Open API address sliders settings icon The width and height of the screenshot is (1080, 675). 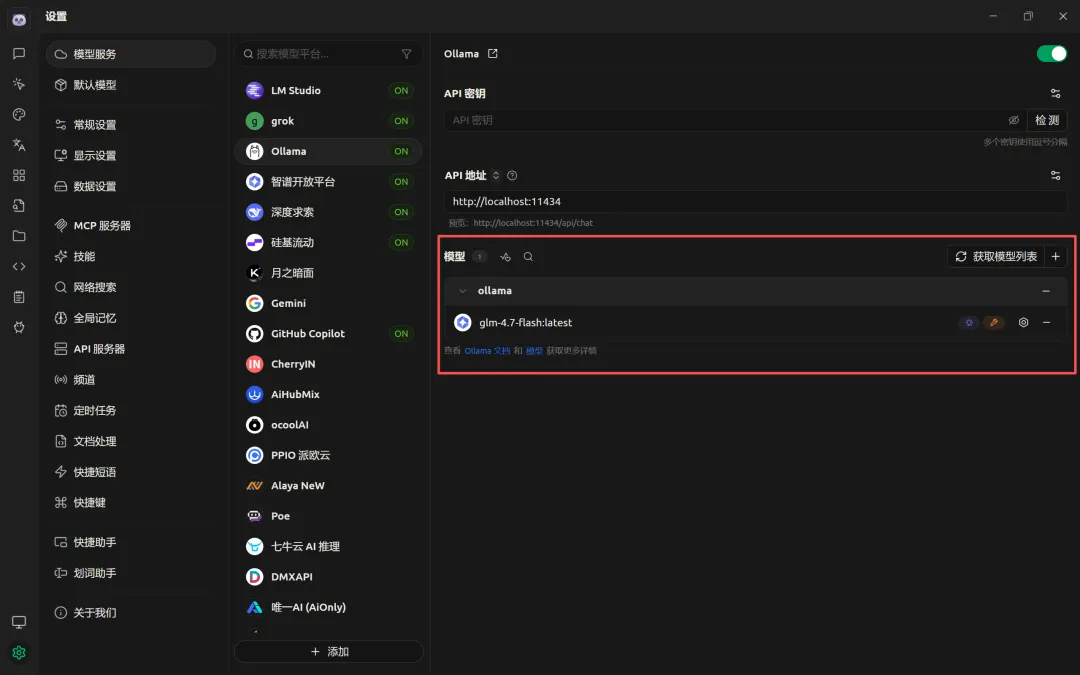coord(1055,176)
